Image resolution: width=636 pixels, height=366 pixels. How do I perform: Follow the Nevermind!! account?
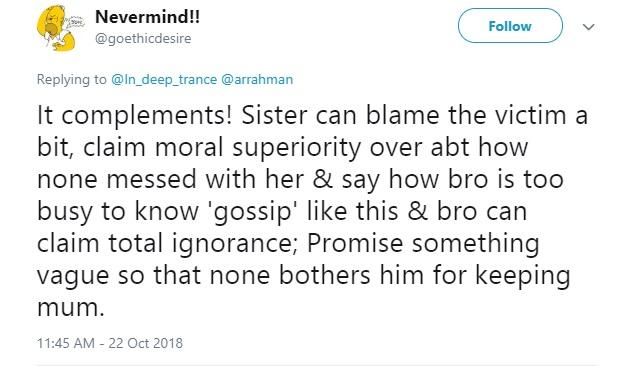coord(510,26)
